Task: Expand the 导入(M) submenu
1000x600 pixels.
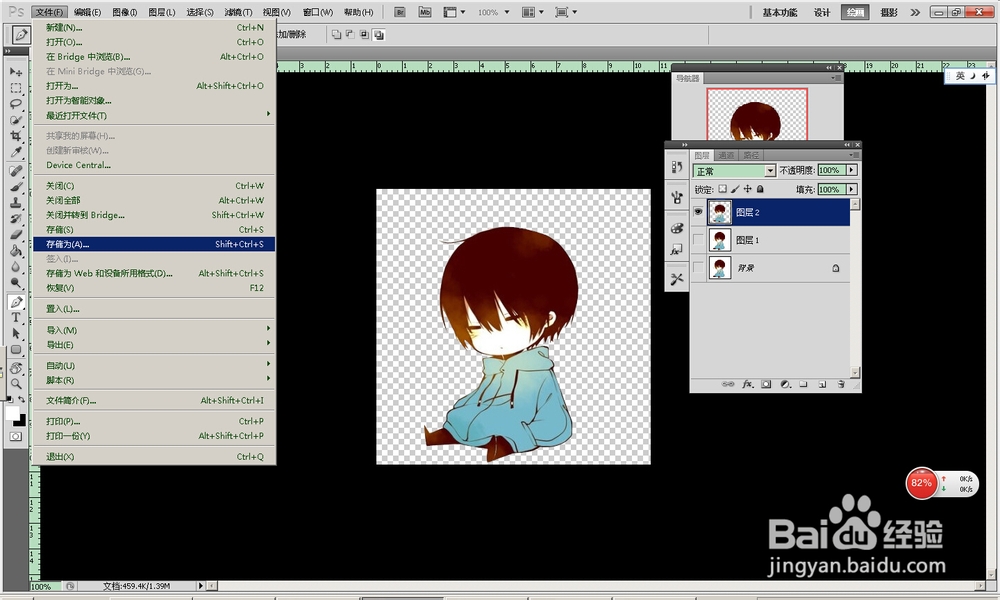Action: (154, 330)
